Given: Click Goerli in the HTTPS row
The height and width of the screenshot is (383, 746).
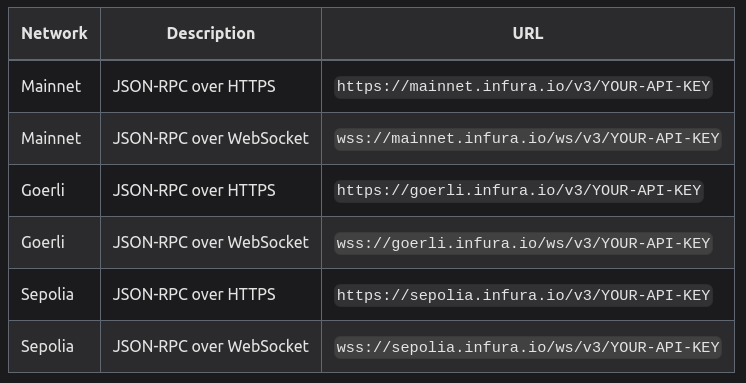Looking at the screenshot, I should pyautogui.click(x=43, y=190).
